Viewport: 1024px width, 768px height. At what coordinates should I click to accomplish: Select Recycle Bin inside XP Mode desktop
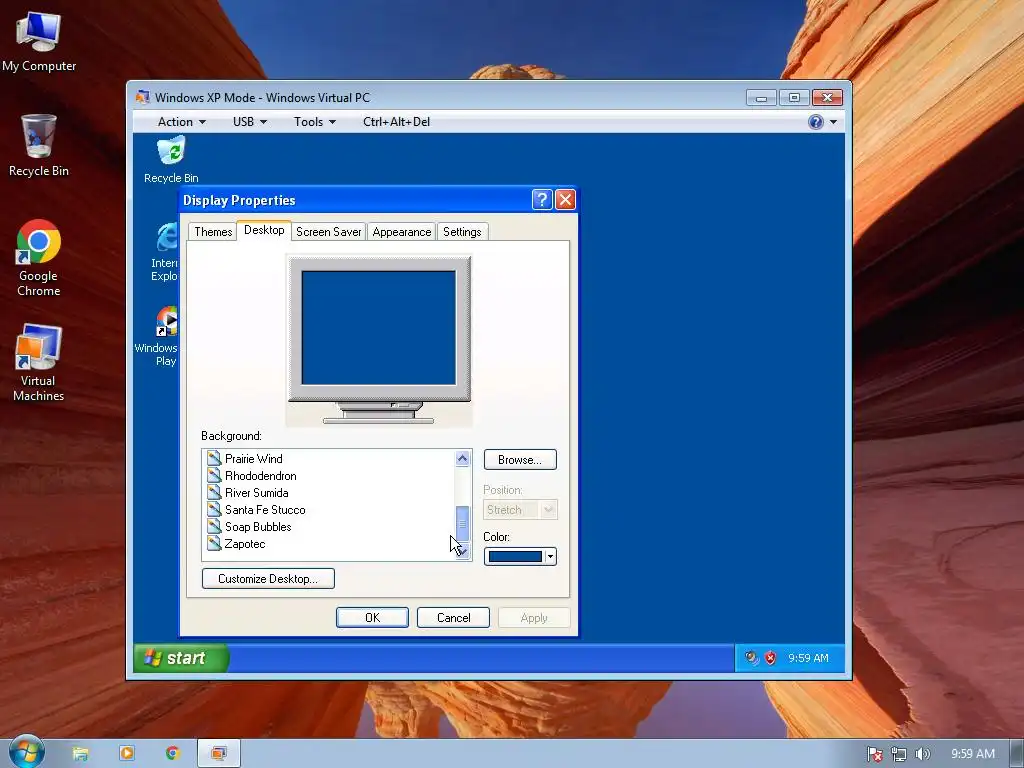pos(171,159)
